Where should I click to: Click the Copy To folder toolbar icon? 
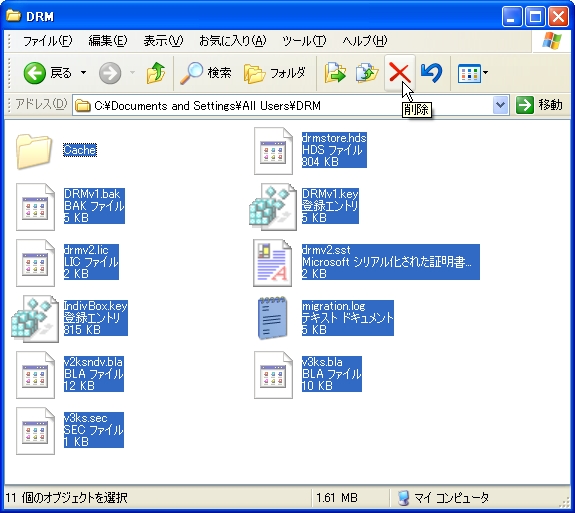(x=367, y=73)
